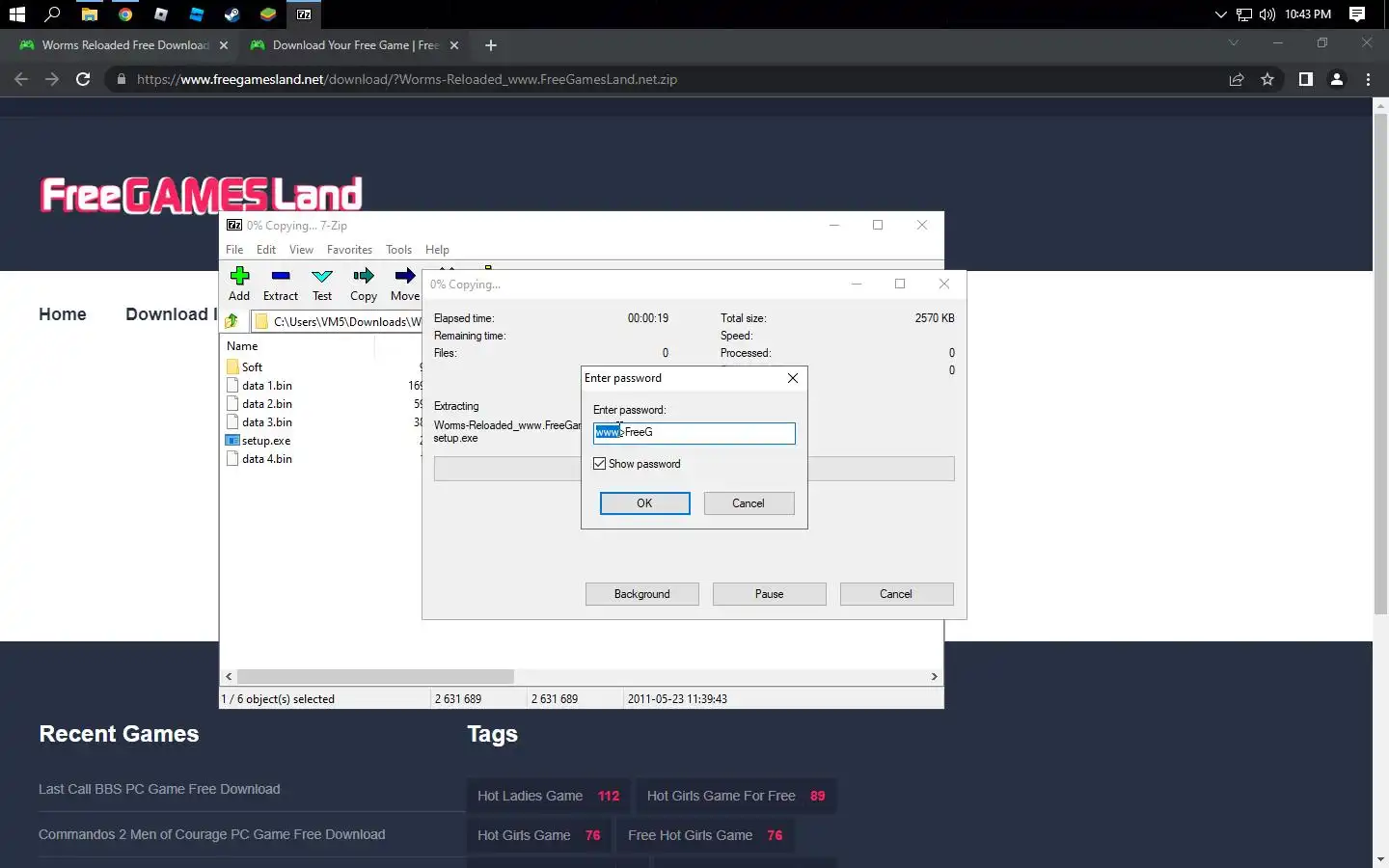
Task: Open File Explorer from taskbar
Action: pyautogui.click(x=89, y=14)
